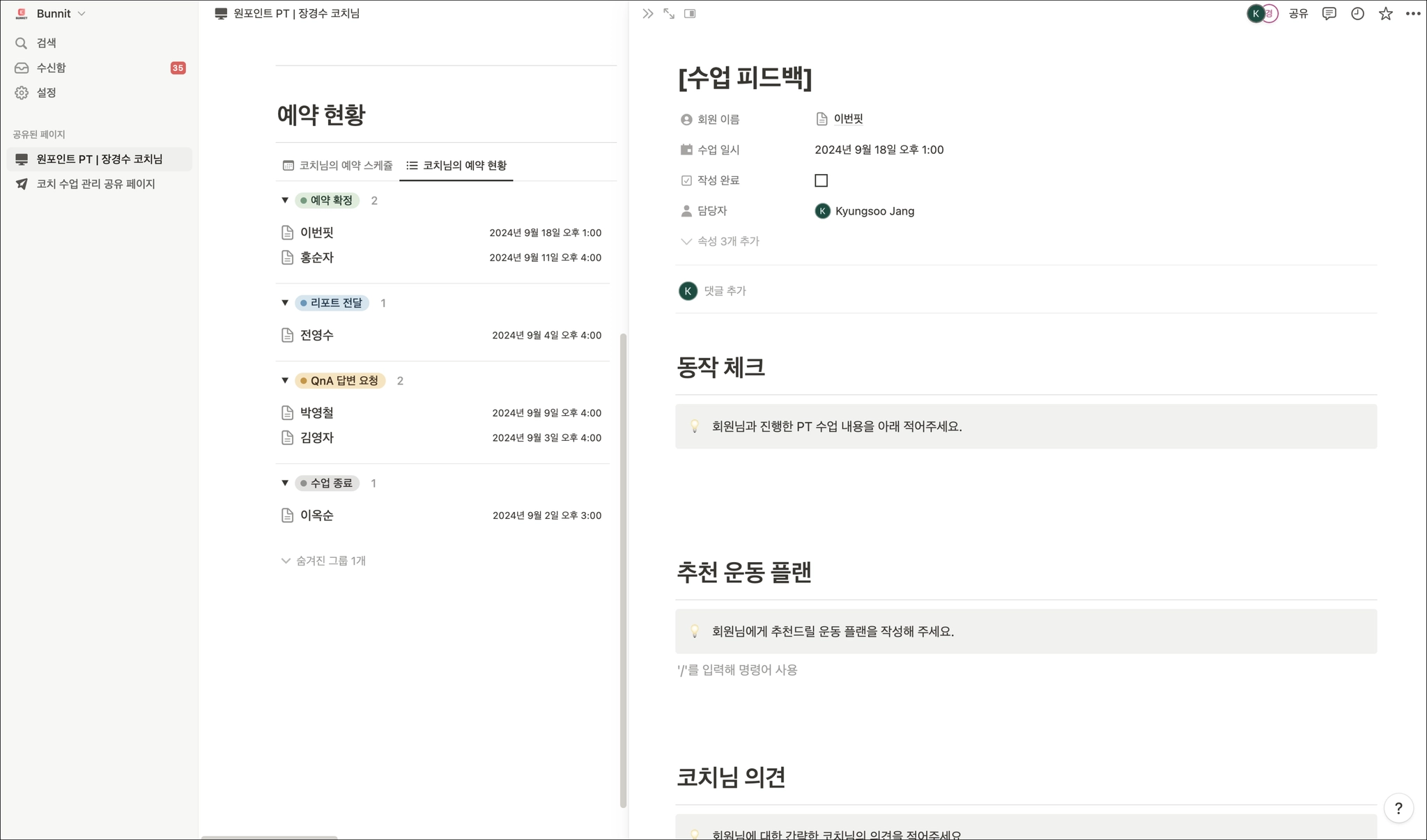Collapse the QnA 답변 요청 group
The height and width of the screenshot is (840, 1427).
[285, 380]
